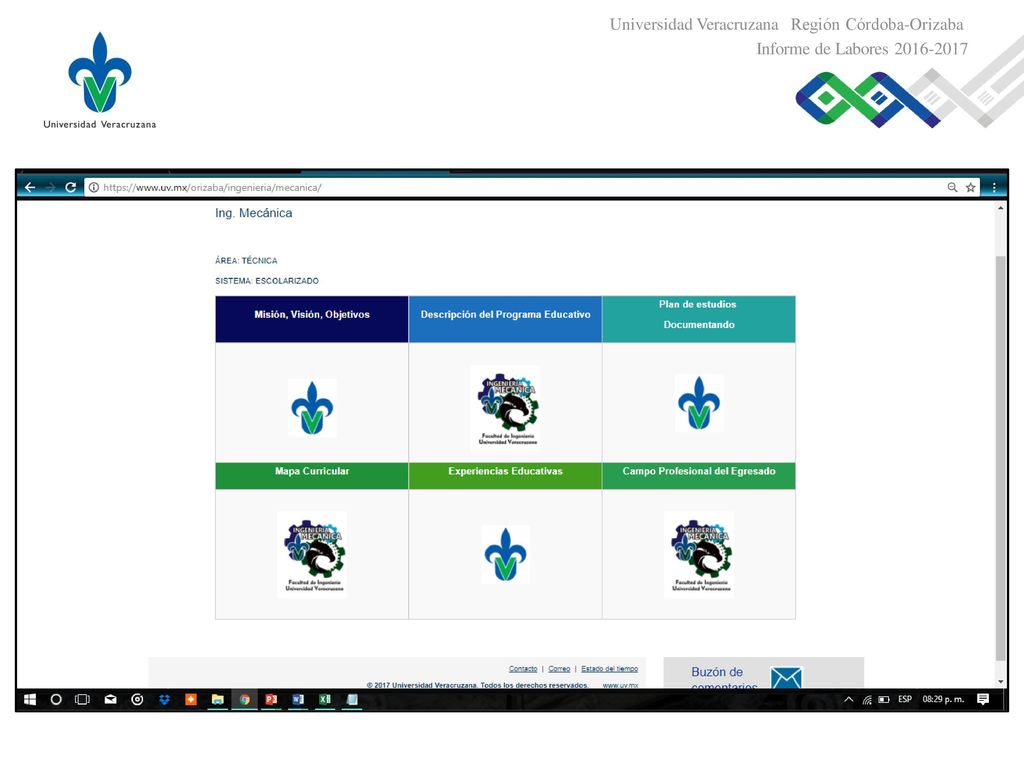Click the address bar showing uv.mx/orizaba/ingenieria/mecanica
The height and width of the screenshot is (768, 1024).
522,187
